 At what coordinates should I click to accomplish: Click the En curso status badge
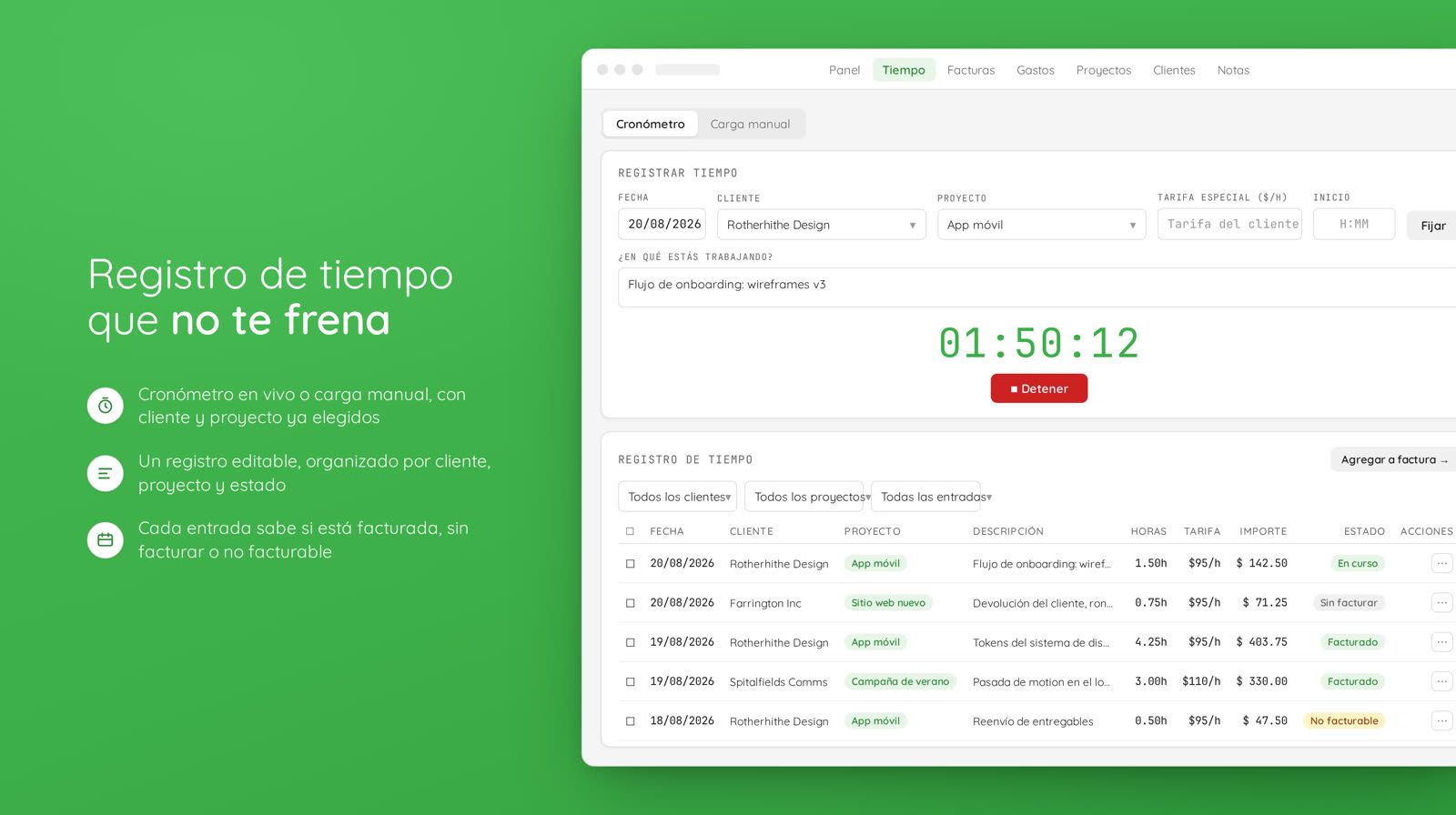pos(1358,564)
